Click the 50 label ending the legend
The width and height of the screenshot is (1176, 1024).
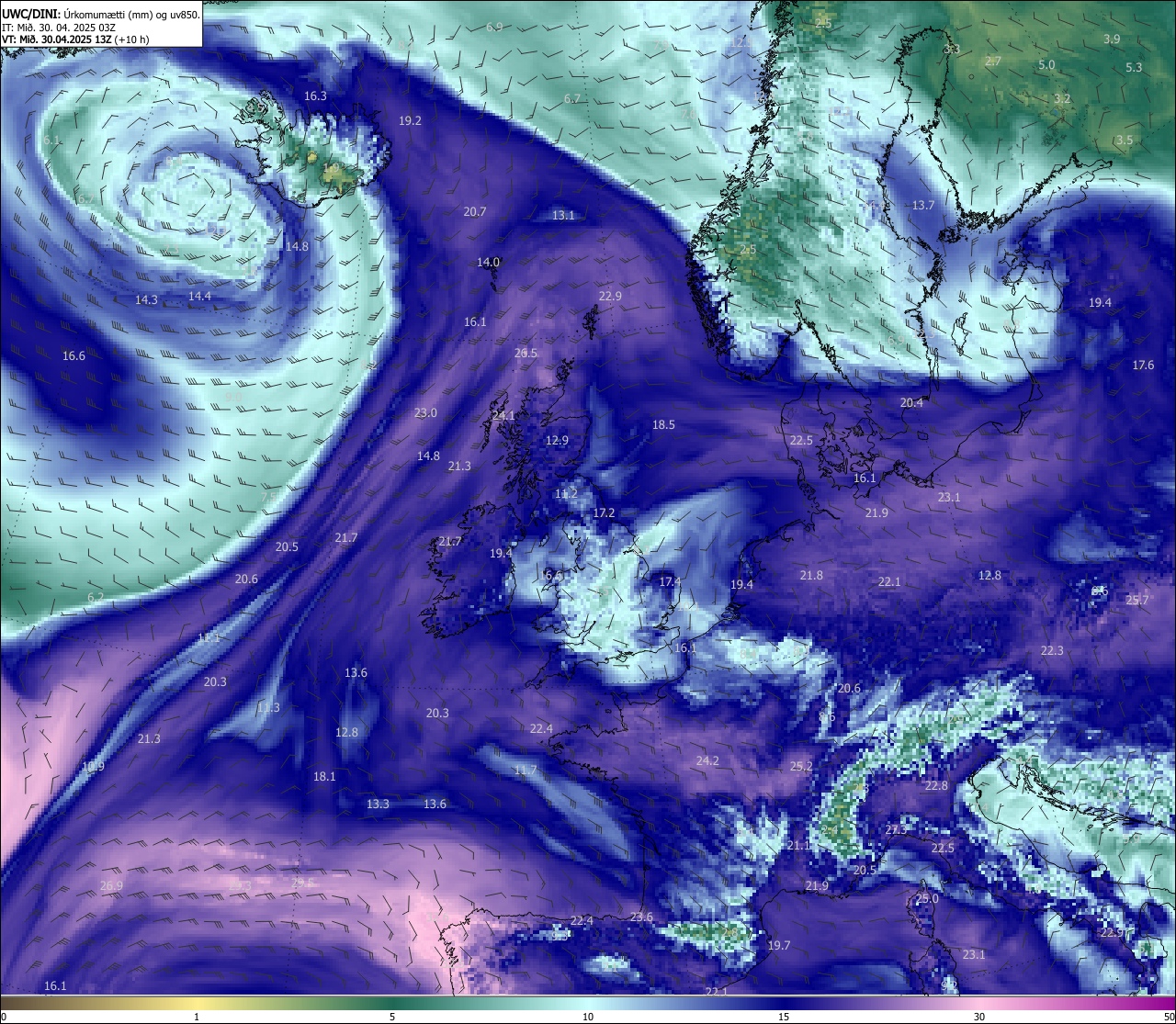(x=1168, y=1017)
